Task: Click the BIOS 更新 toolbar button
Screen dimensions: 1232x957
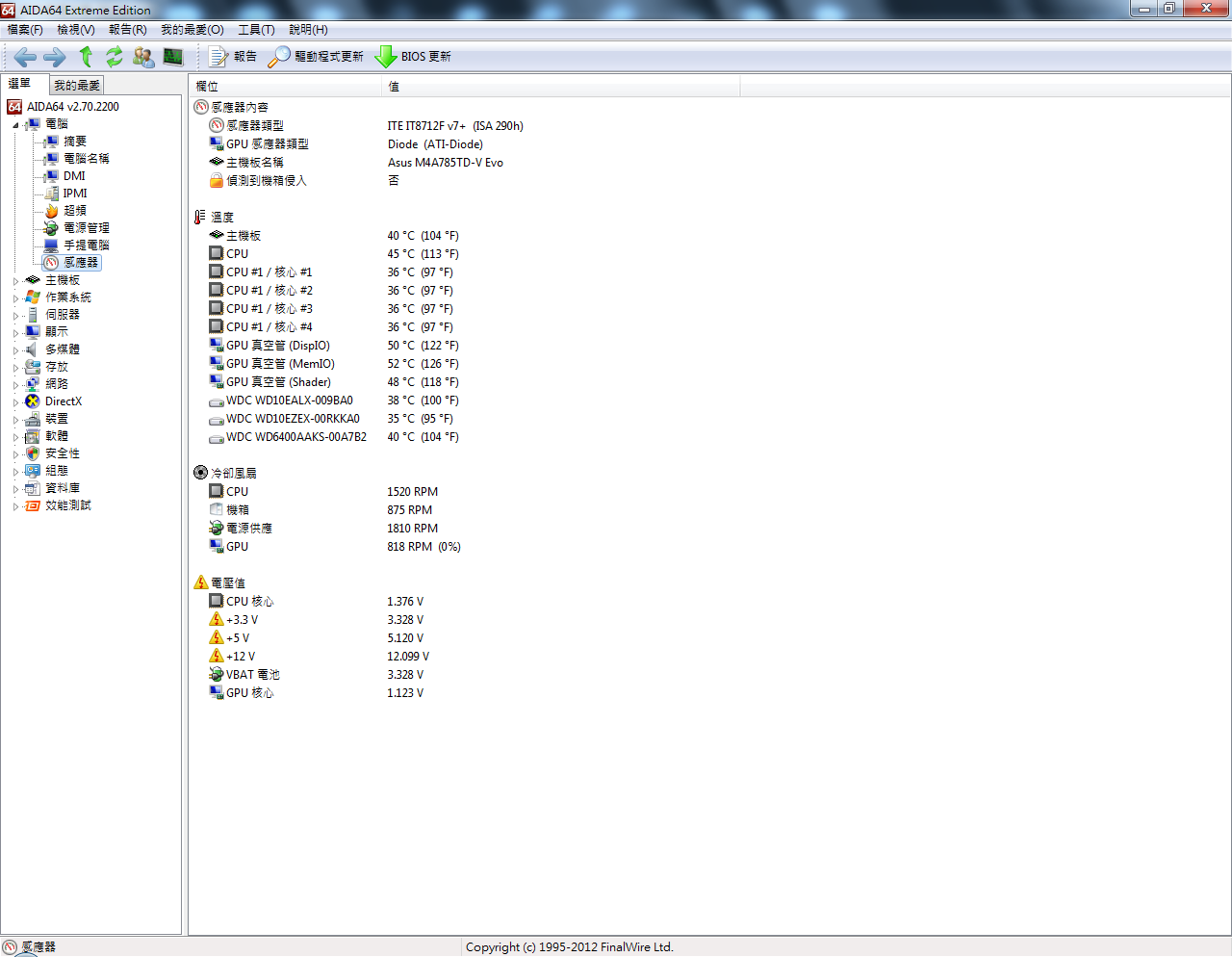Action: tap(413, 57)
